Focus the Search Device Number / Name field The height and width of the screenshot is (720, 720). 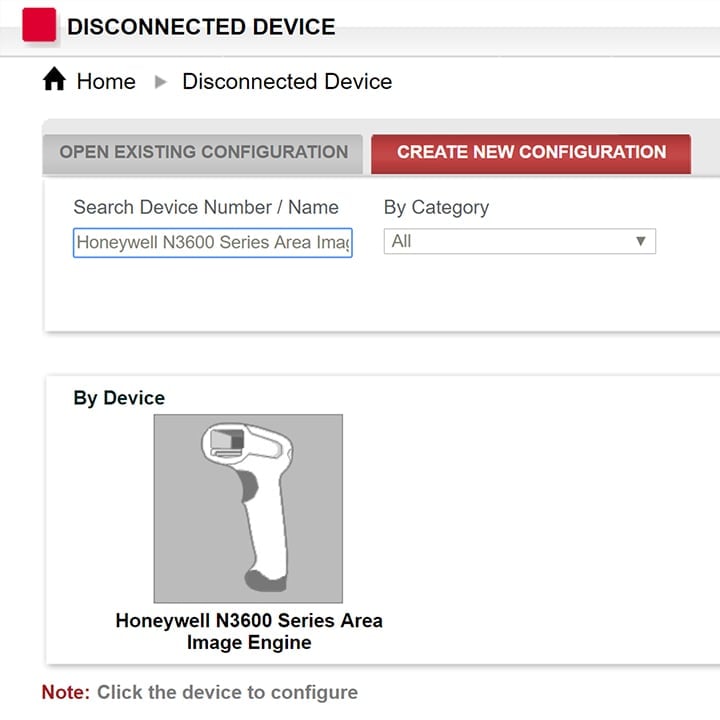point(213,242)
